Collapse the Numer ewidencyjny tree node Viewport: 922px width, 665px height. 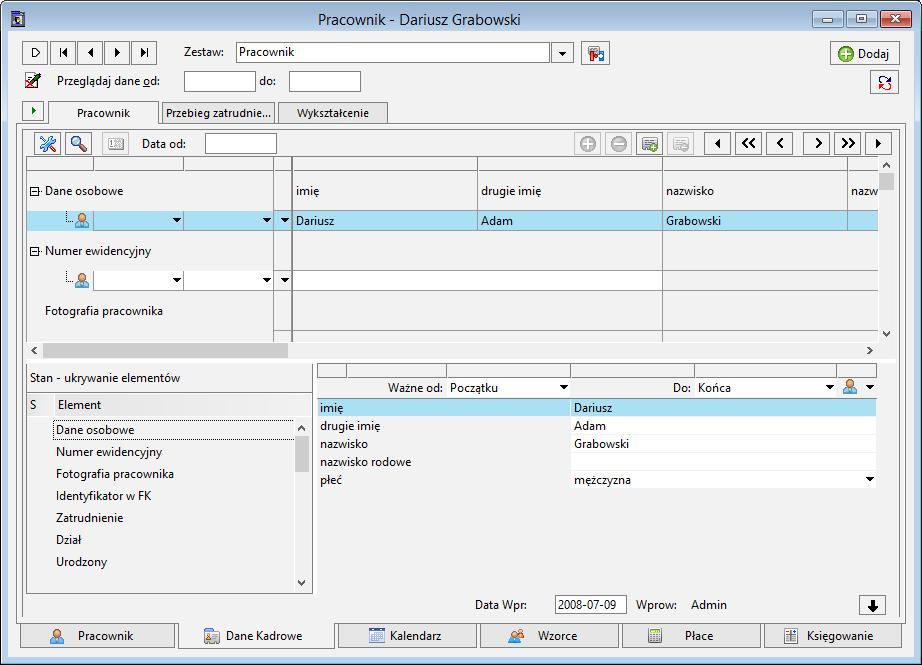click(35, 251)
